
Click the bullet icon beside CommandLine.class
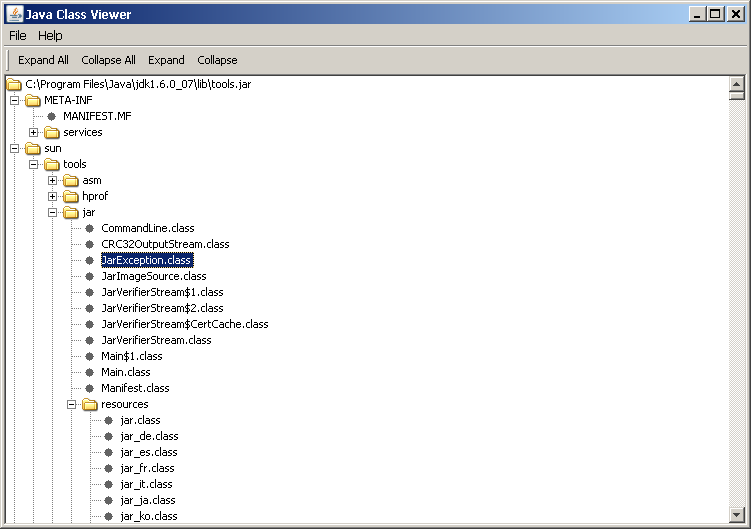tap(90, 229)
